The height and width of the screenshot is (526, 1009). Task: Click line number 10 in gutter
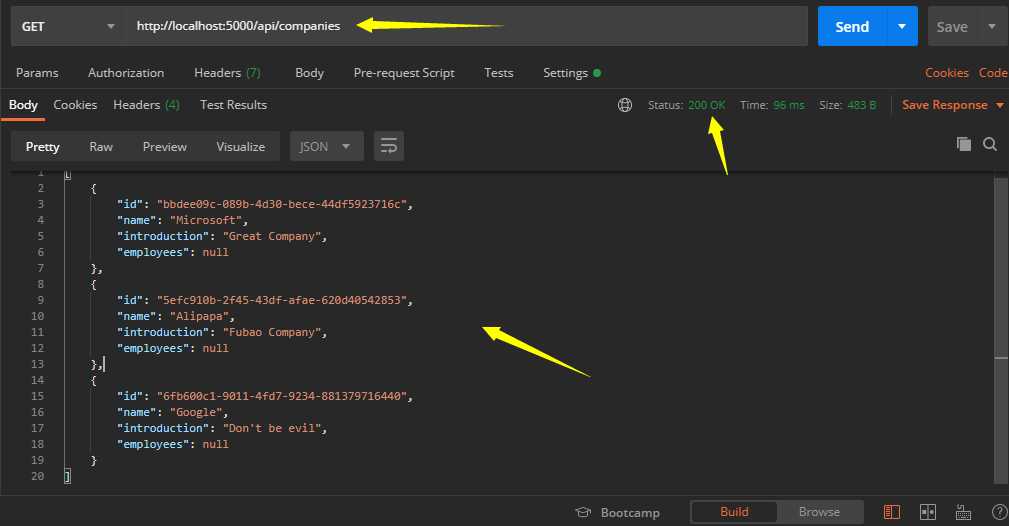[x=37, y=316]
